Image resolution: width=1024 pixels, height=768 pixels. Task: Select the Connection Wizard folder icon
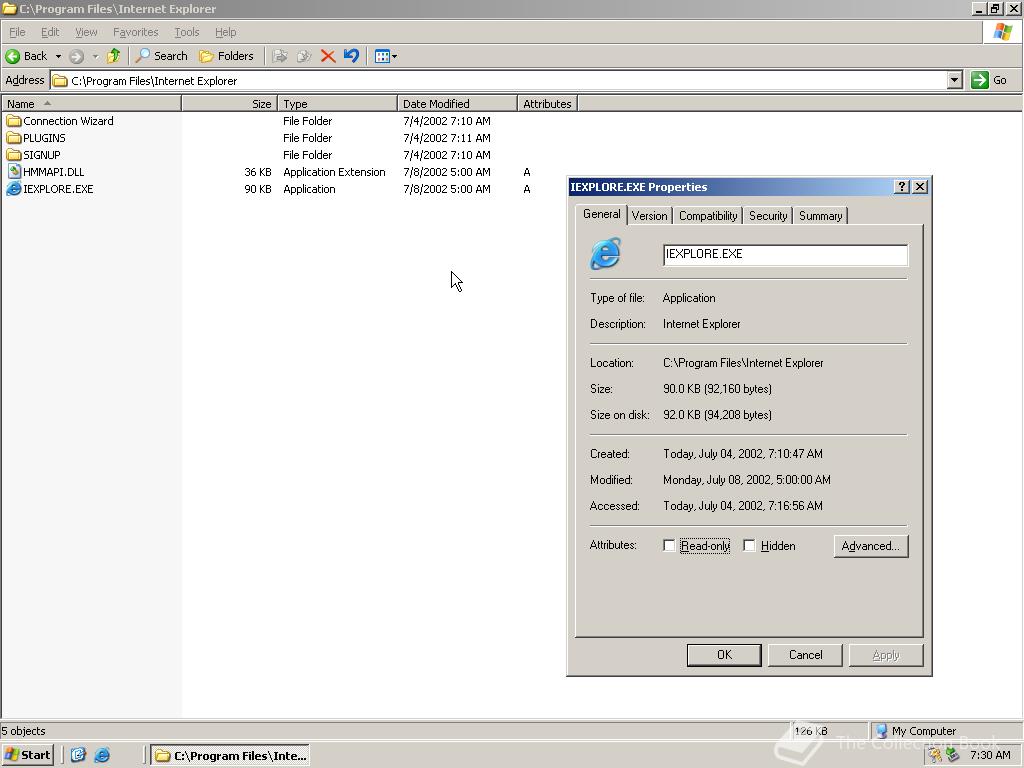pyautogui.click(x=14, y=121)
